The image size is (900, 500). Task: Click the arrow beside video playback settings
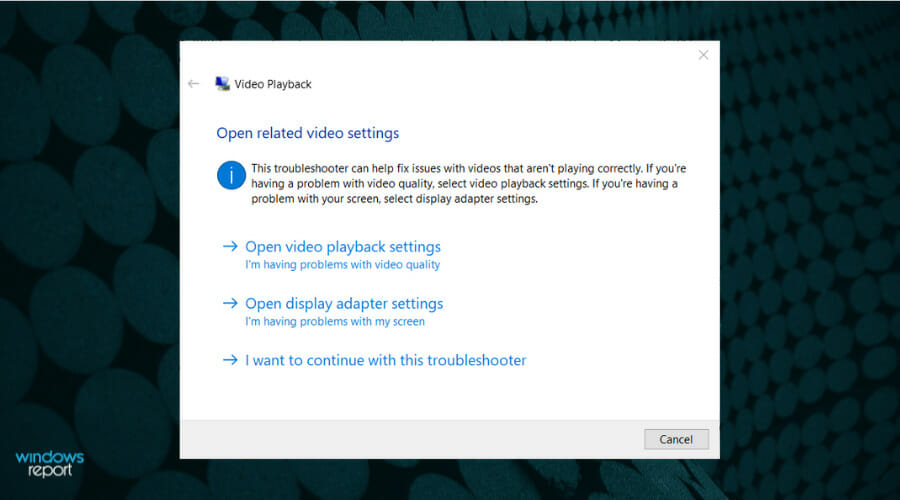tap(230, 246)
